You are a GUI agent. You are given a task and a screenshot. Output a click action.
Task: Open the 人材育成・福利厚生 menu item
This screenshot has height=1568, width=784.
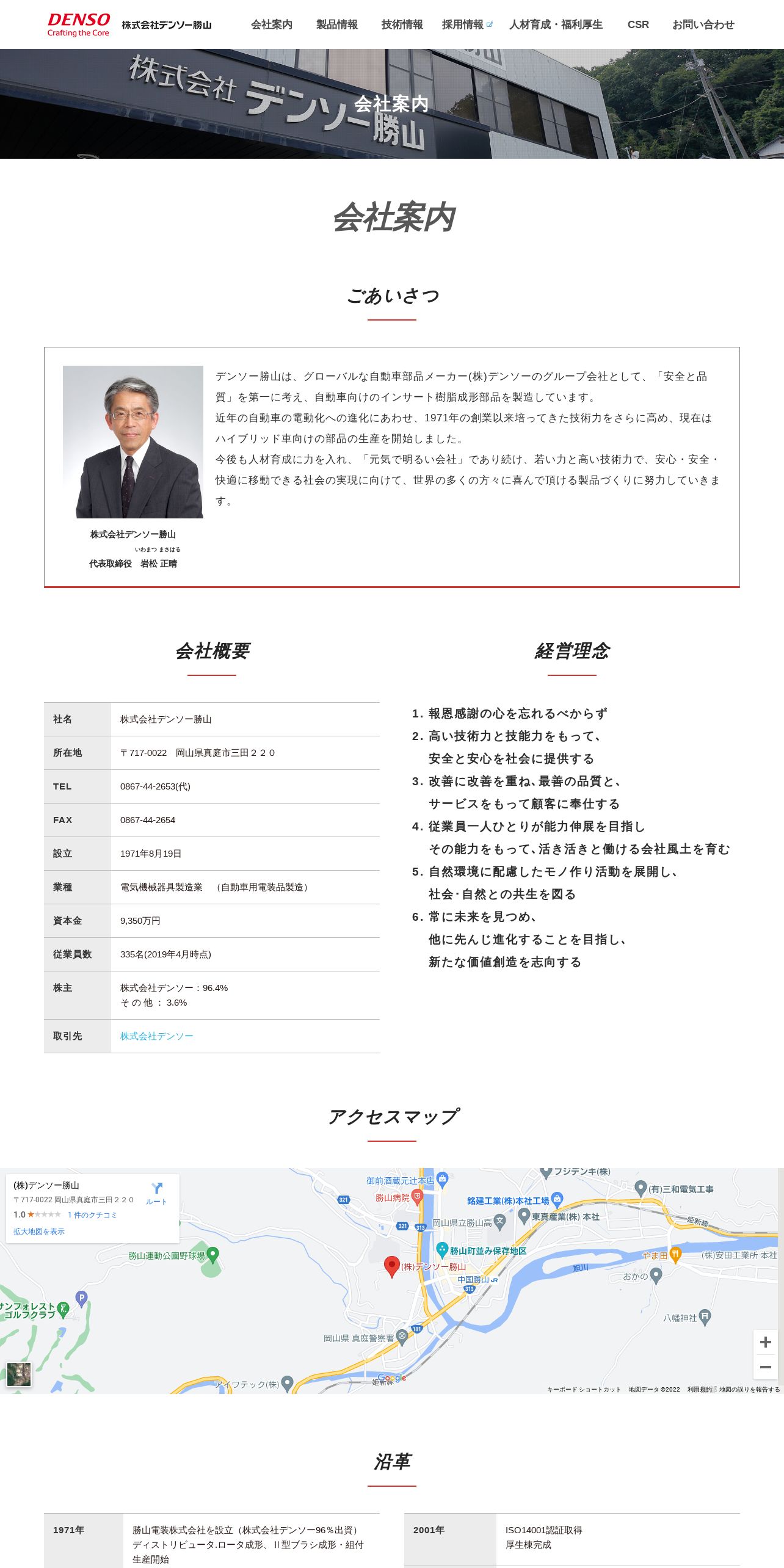556,24
